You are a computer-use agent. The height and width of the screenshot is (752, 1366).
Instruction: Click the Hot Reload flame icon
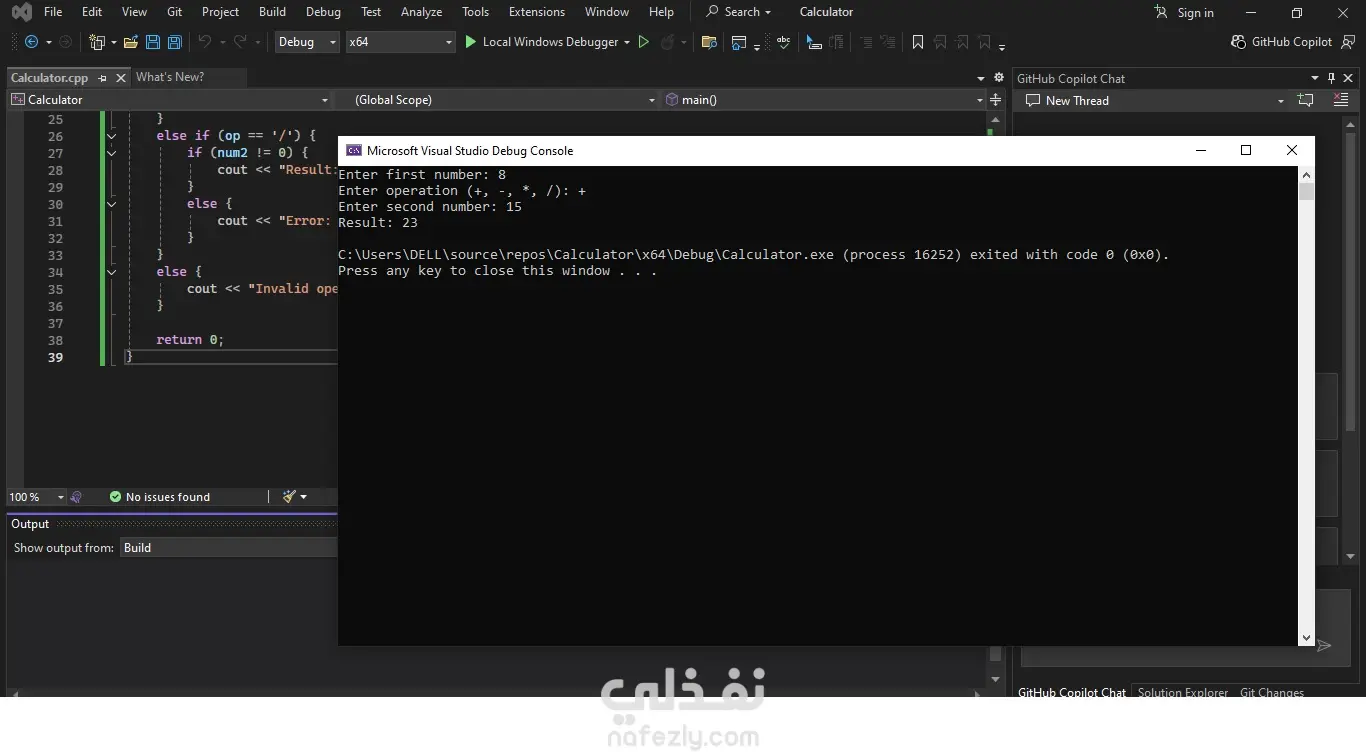(x=667, y=42)
